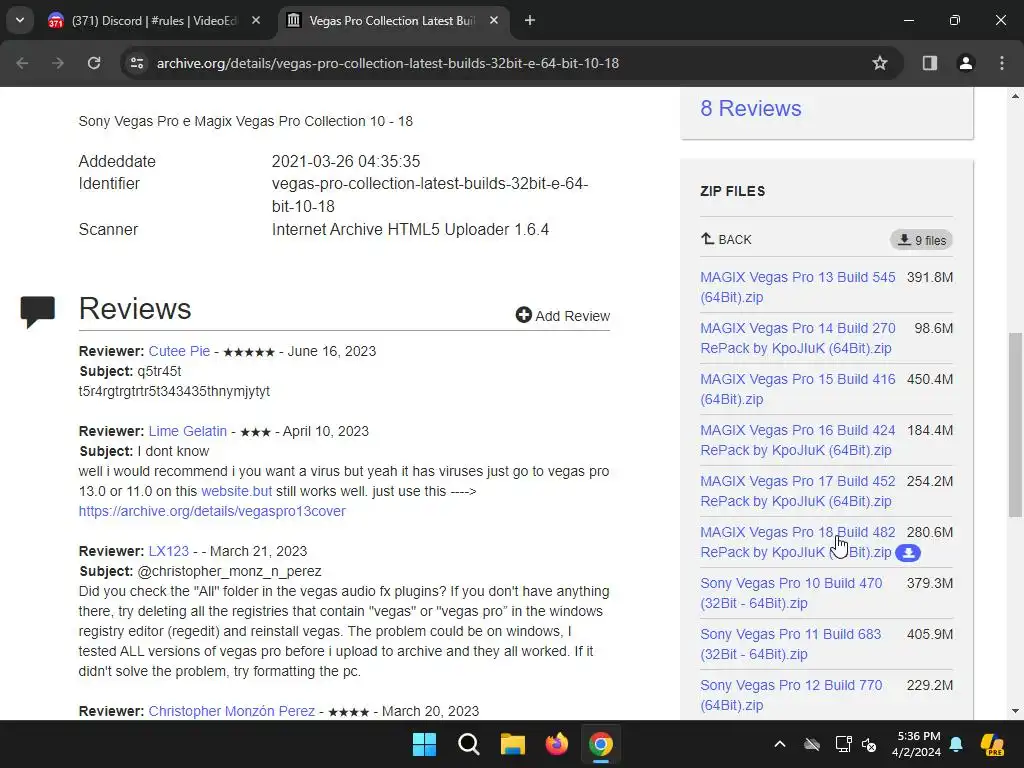
Task: Open the Windows Start menu
Action: (x=424, y=744)
